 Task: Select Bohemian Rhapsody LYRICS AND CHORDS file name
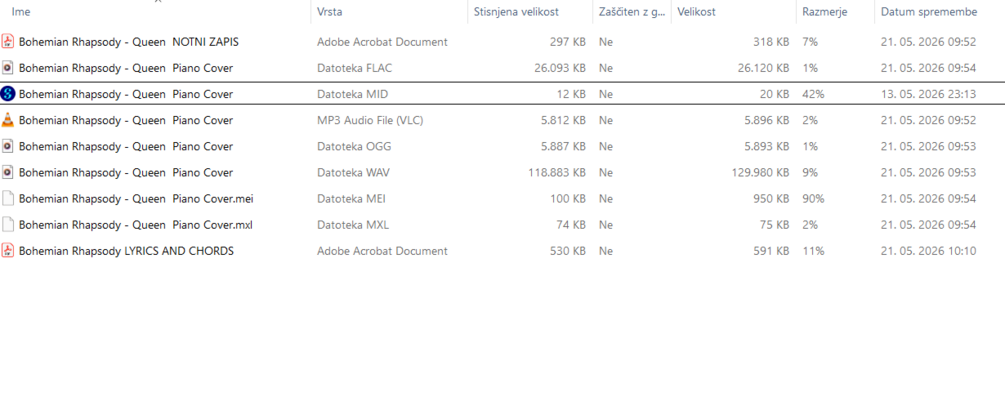[x=126, y=251]
